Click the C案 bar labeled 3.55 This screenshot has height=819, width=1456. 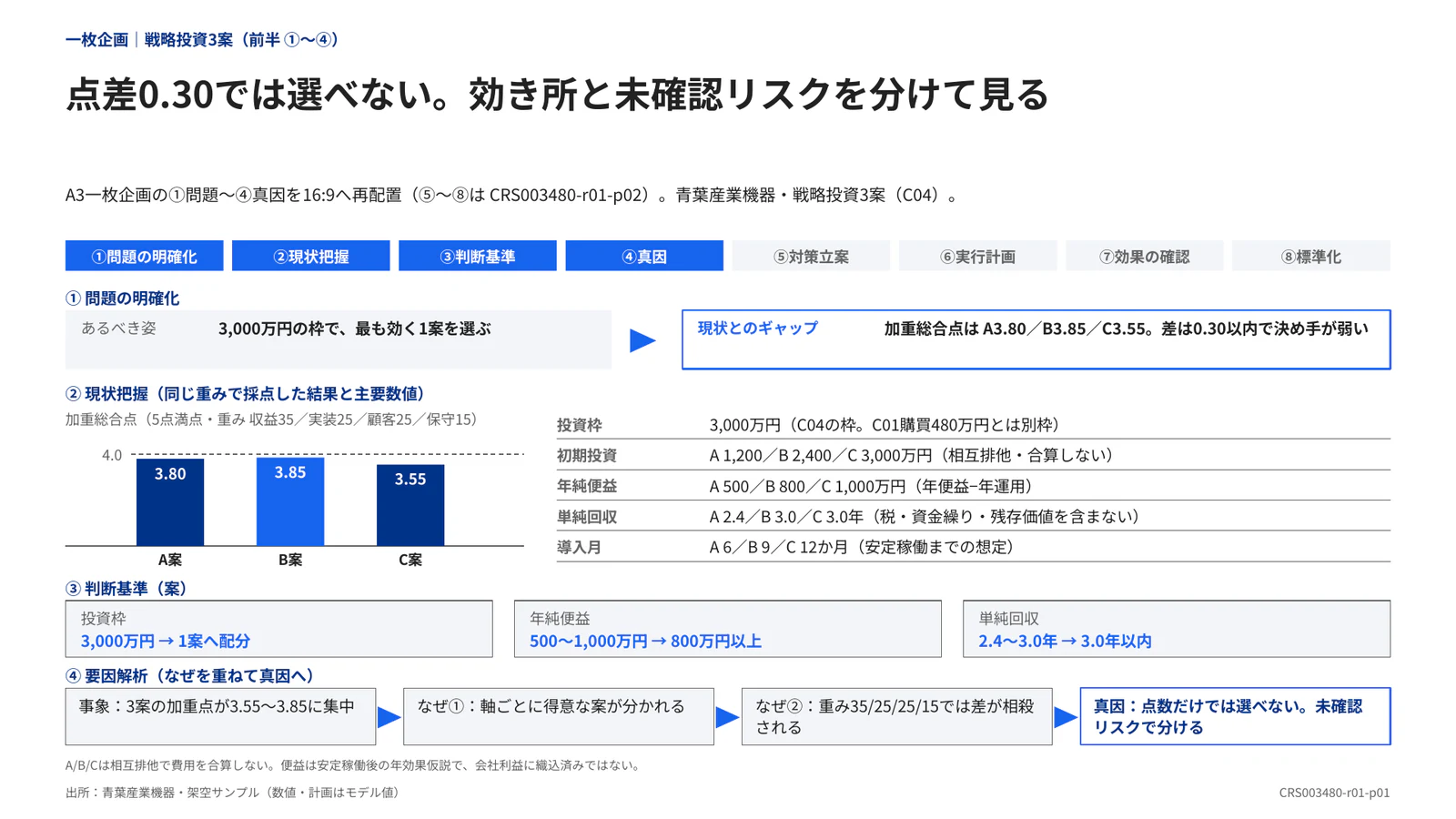[x=410, y=505]
